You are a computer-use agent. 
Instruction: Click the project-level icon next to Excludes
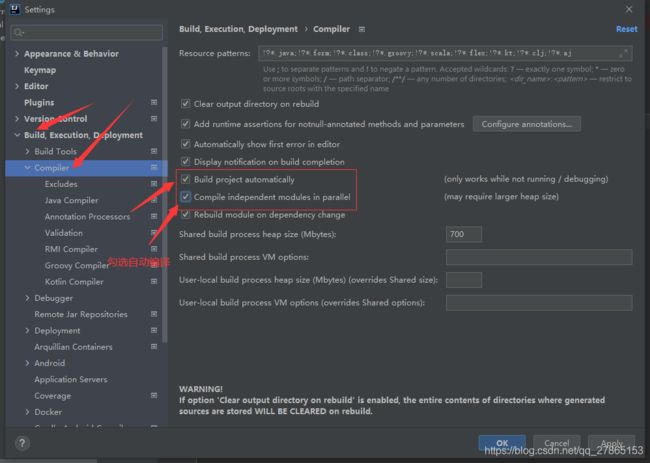(154, 184)
